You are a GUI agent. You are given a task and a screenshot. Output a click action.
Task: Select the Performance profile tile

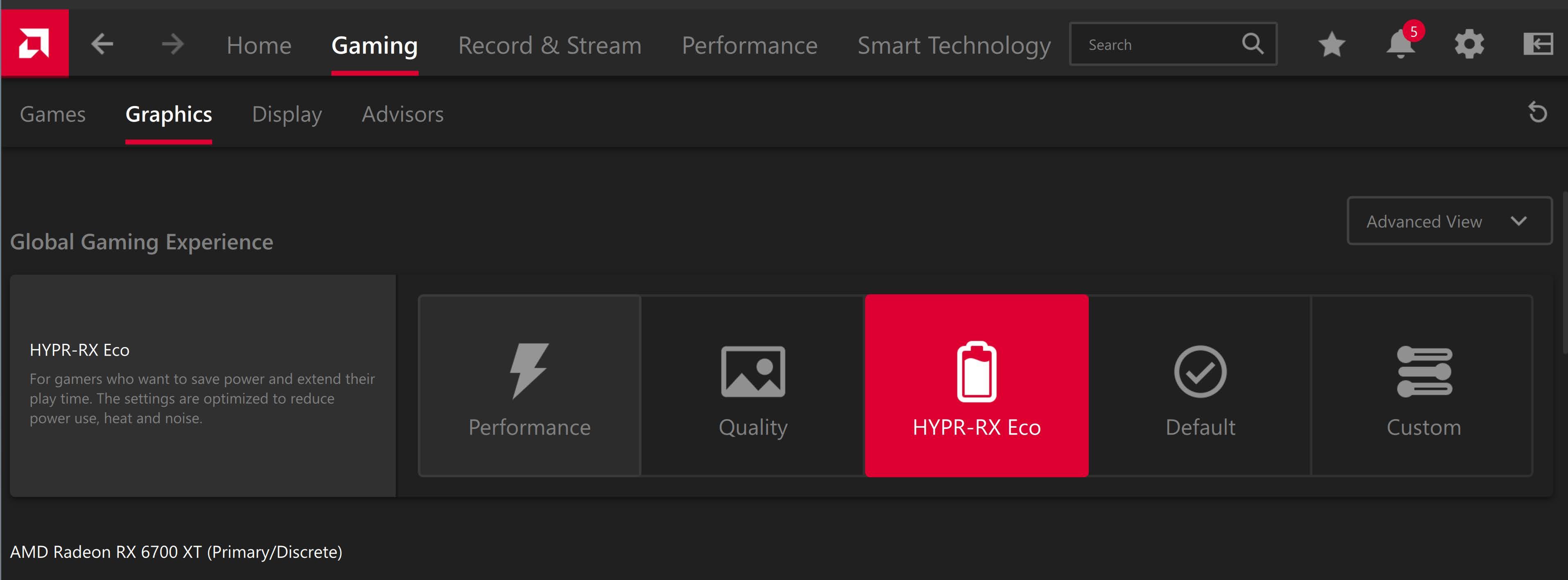529,386
